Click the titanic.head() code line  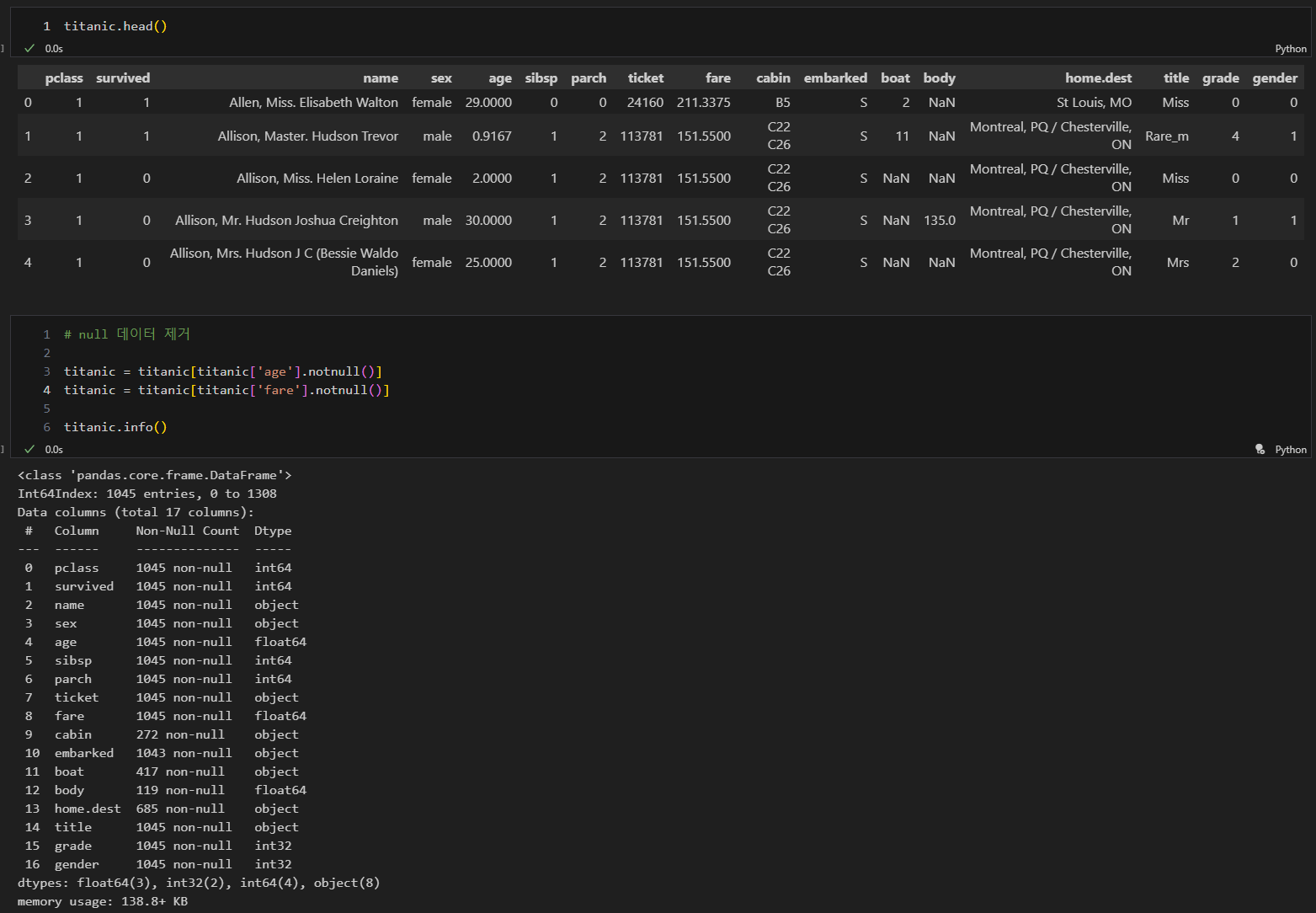[115, 26]
